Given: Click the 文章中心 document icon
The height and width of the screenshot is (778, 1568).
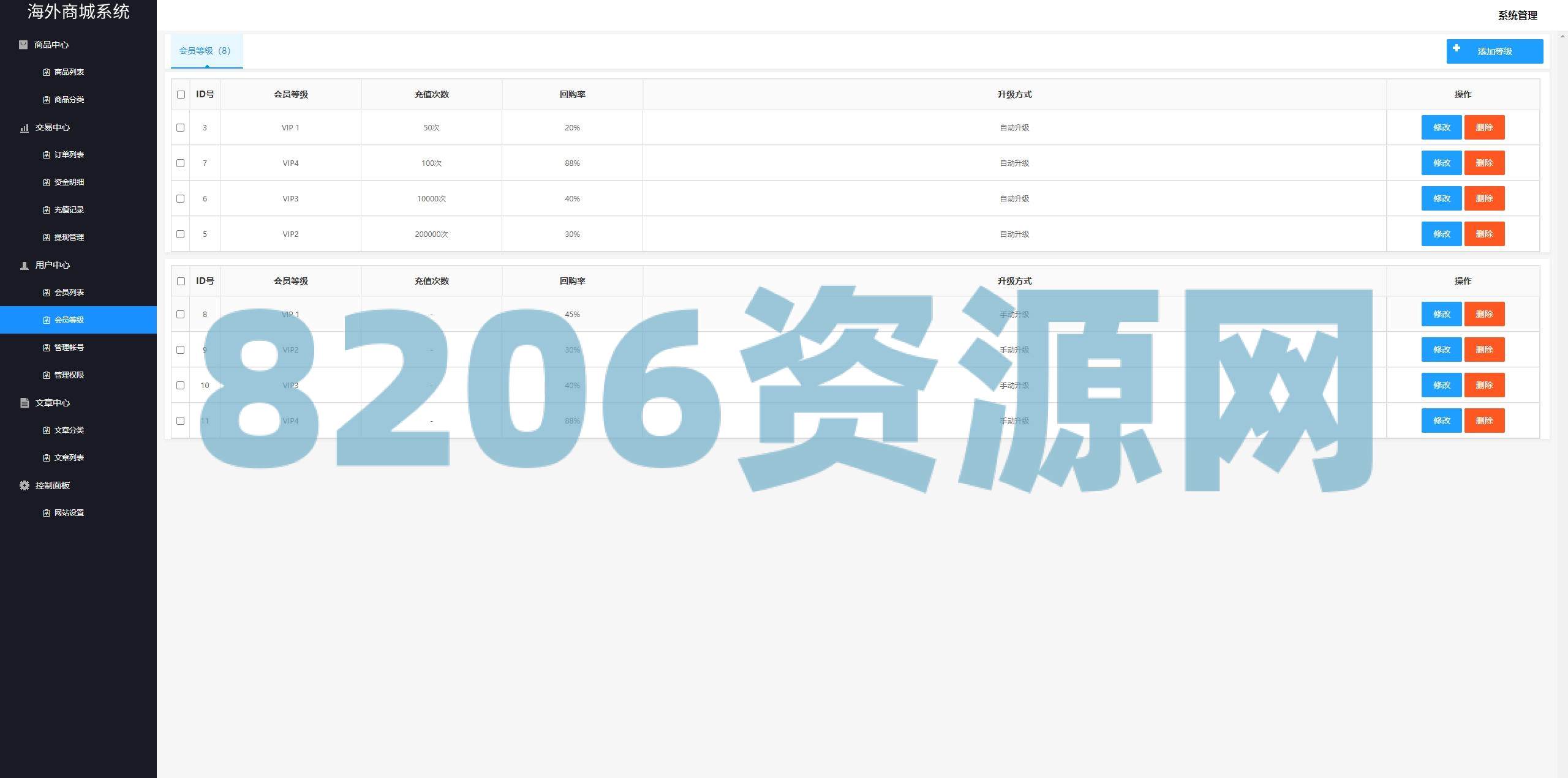Looking at the screenshot, I should [x=24, y=403].
